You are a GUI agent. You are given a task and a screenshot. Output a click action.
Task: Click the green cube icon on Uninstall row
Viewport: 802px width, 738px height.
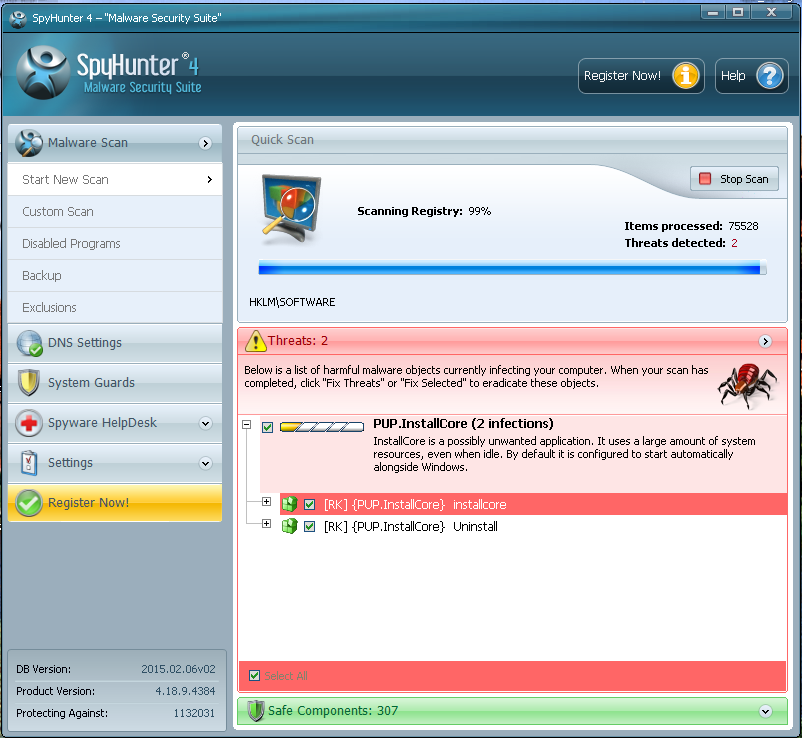289,526
